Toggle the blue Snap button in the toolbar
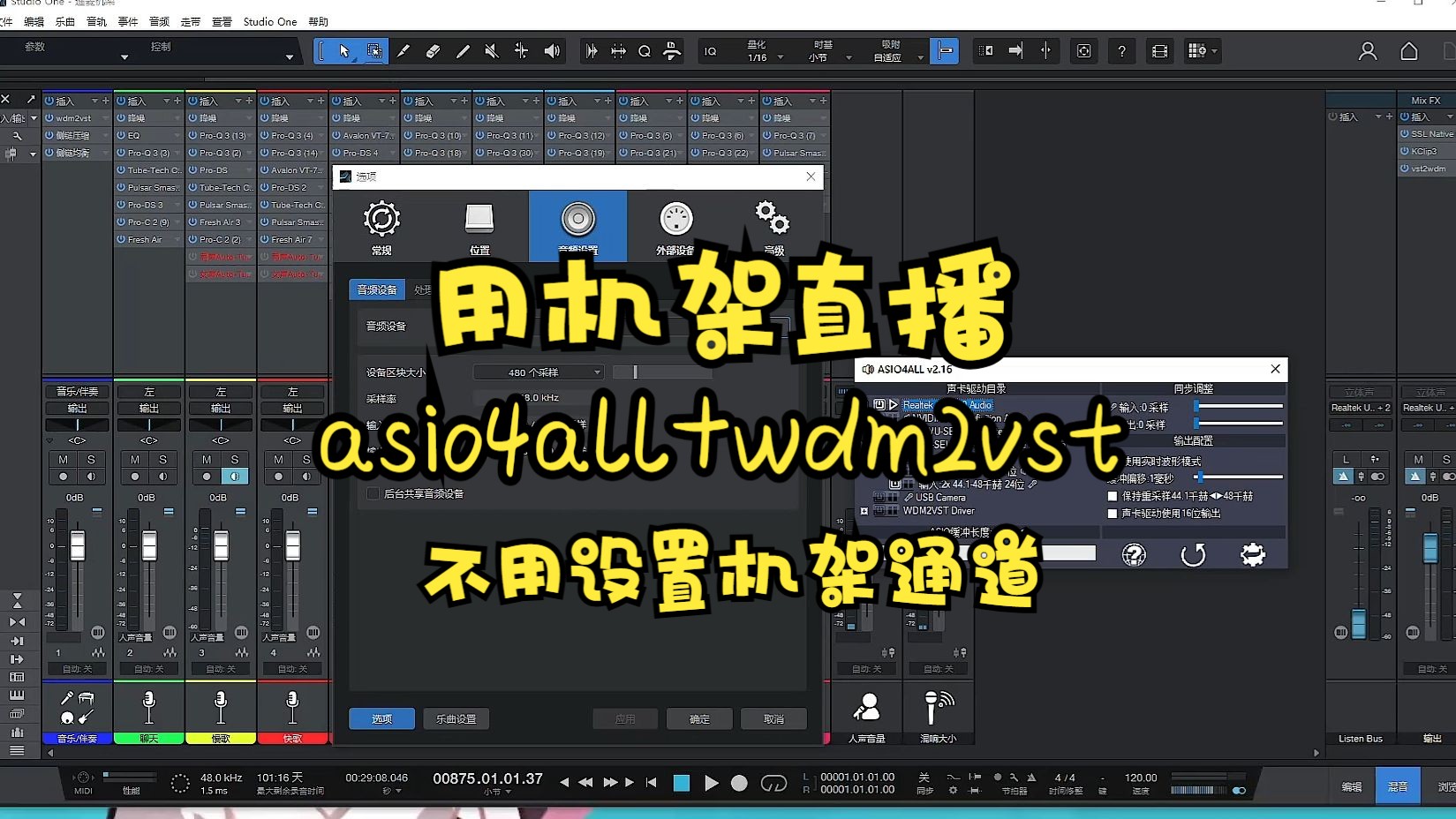The height and width of the screenshot is (819, 1456). 945,51
